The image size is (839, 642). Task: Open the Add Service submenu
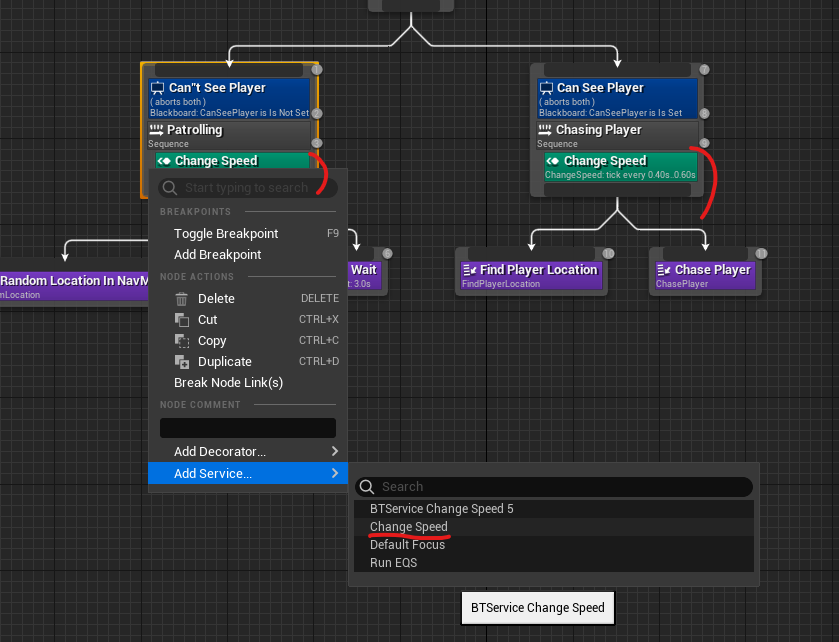click(x=248, y=473)
